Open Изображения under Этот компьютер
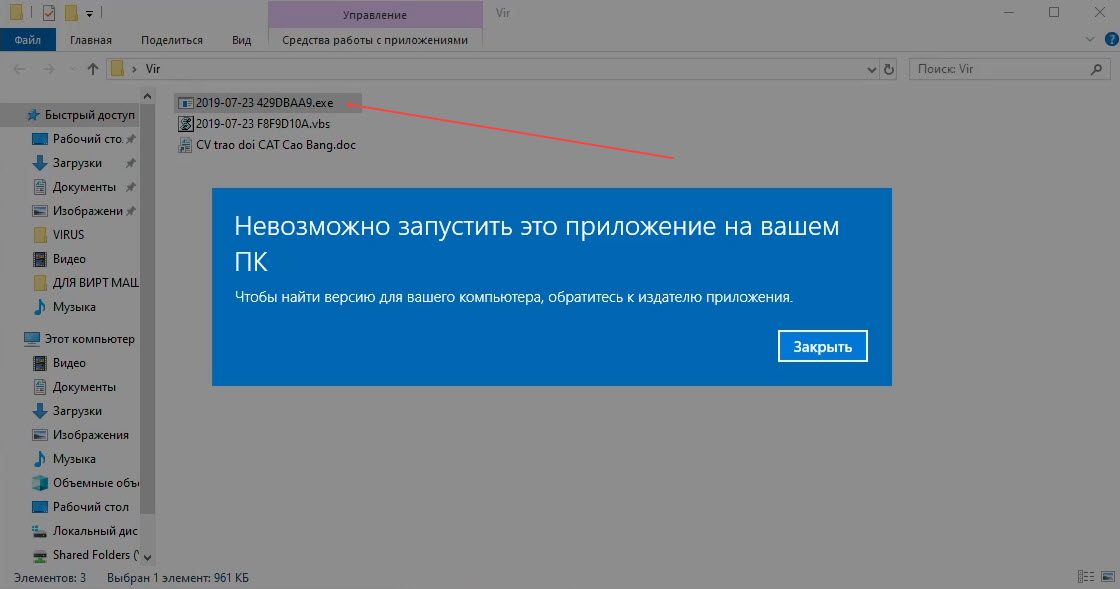Image resolution: width=1120 pixels, height=589 pixels. 91,435
